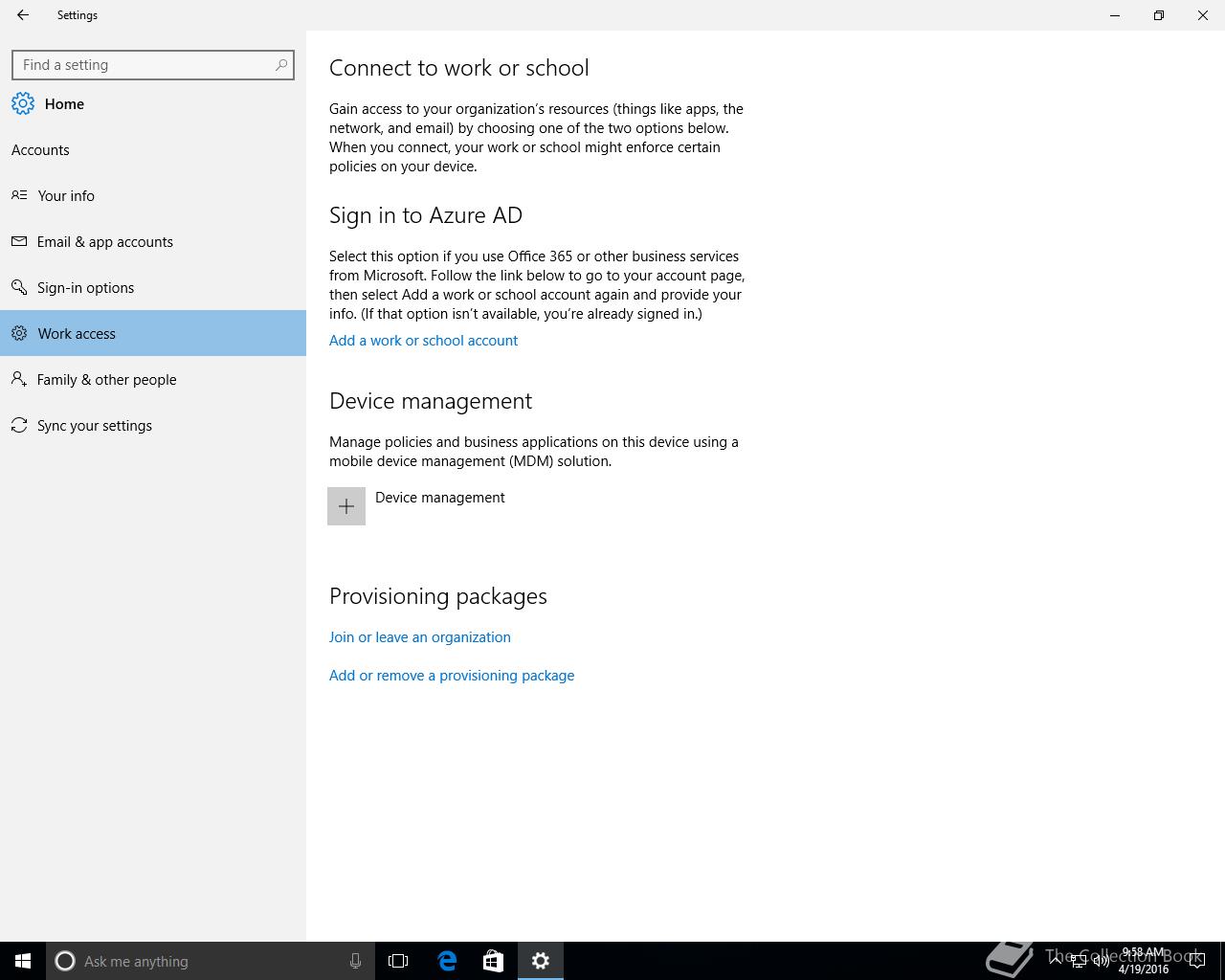Viewport: 1225px width, 980px height.
Task: Click the search magnifier icon
Action: pyautogui.click(x=281, y=65)
